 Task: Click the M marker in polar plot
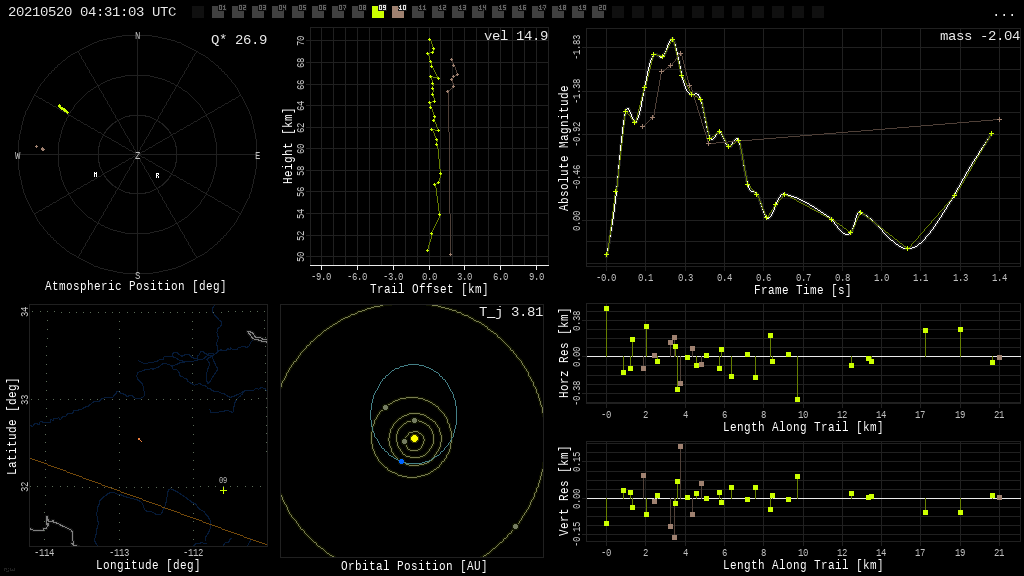(x=96, y=175)
